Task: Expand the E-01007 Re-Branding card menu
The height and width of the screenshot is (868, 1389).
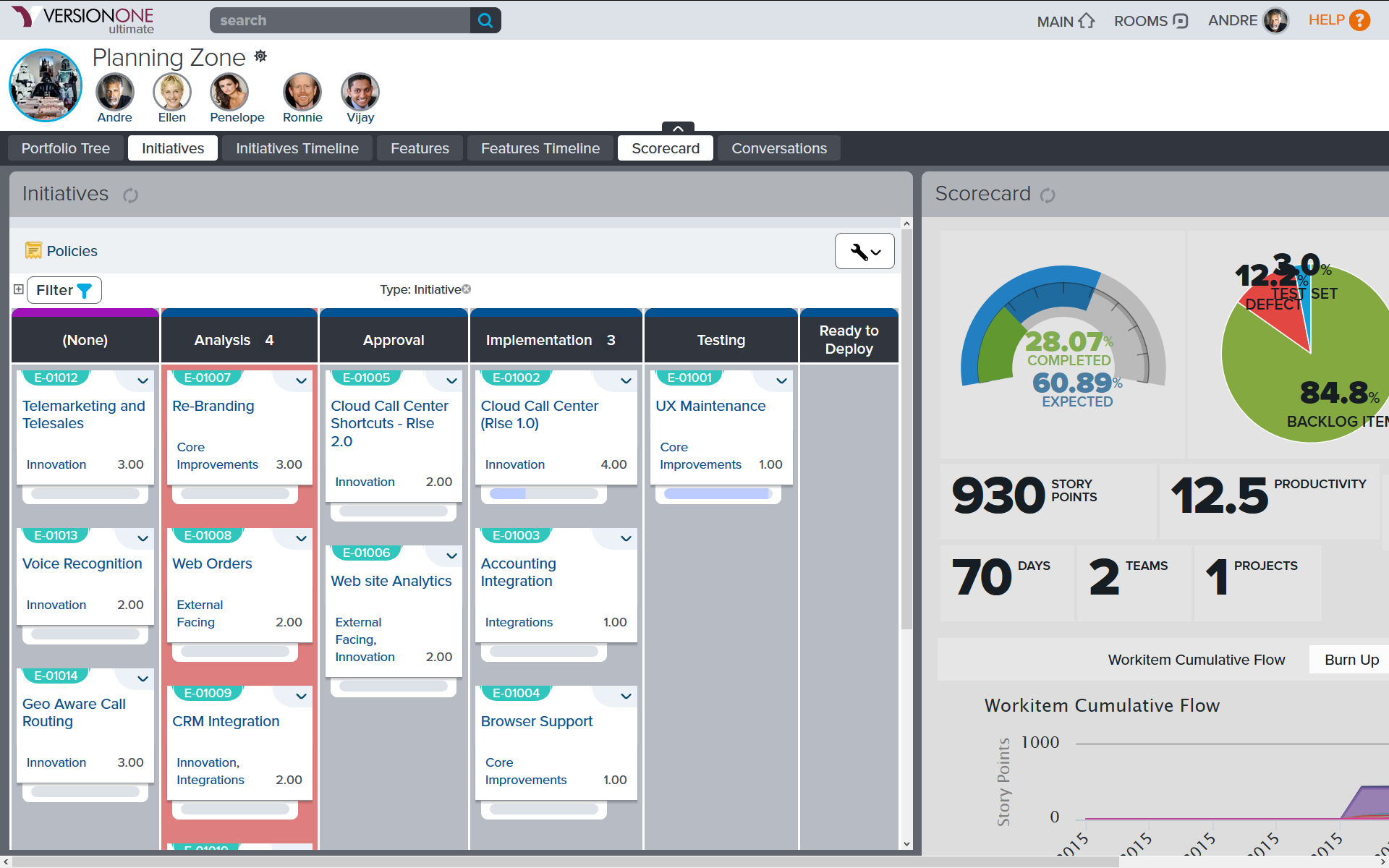Action: point(301,380)
